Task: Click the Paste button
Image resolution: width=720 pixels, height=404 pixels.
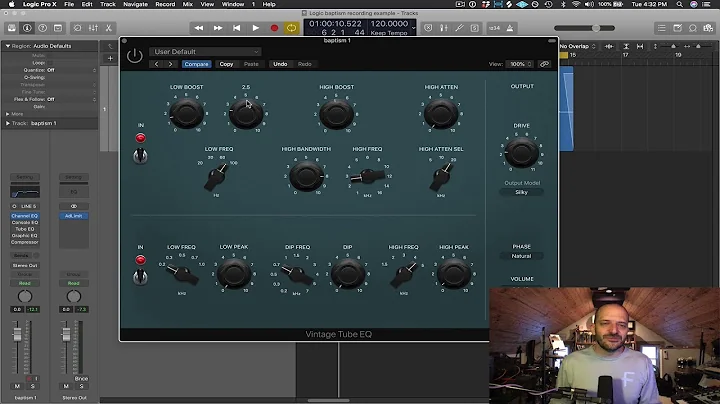Action: pos(251,64)
